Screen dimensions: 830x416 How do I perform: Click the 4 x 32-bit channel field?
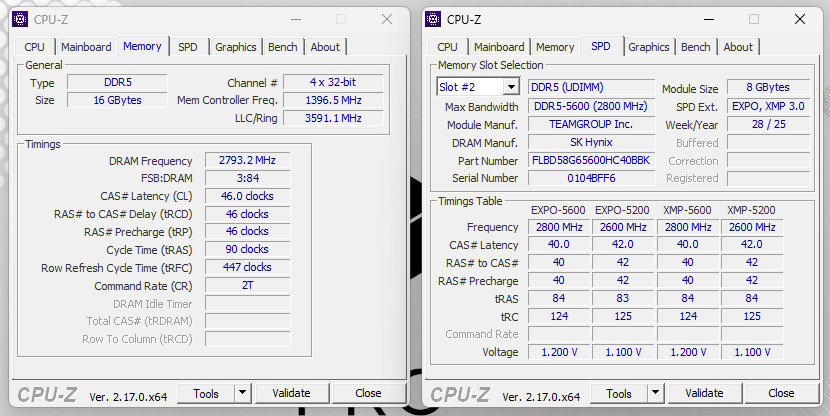pos(333,83)
